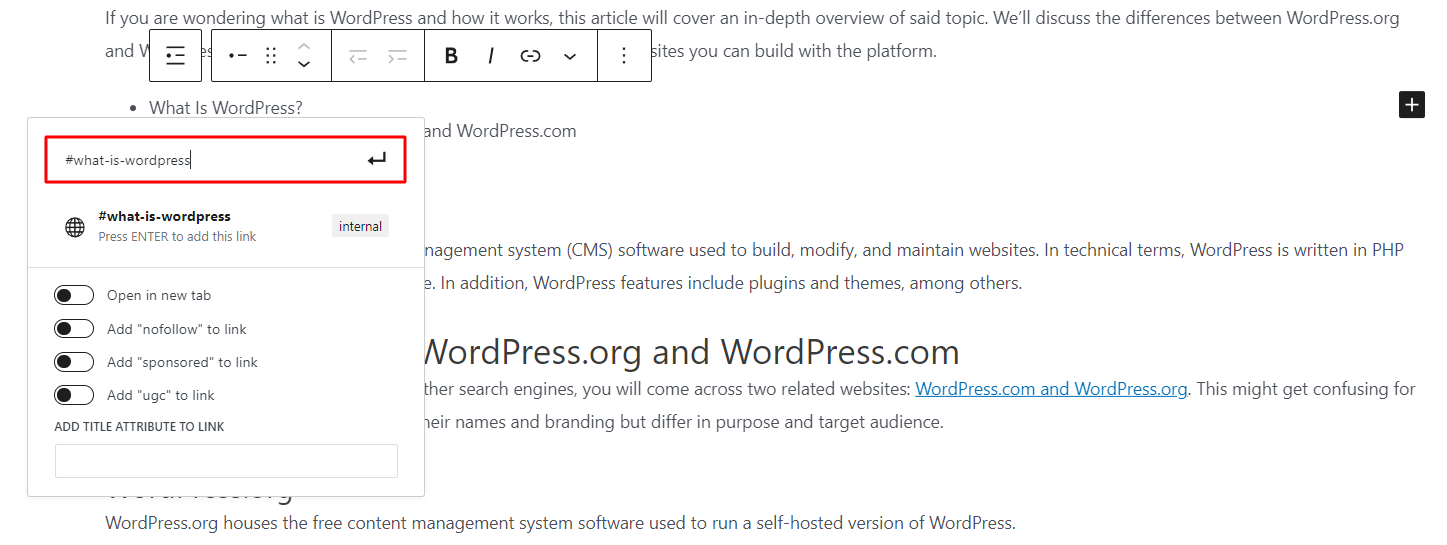Click the drag handle in block toolbar
This screenshot has width=1447, height=545.
271,56
